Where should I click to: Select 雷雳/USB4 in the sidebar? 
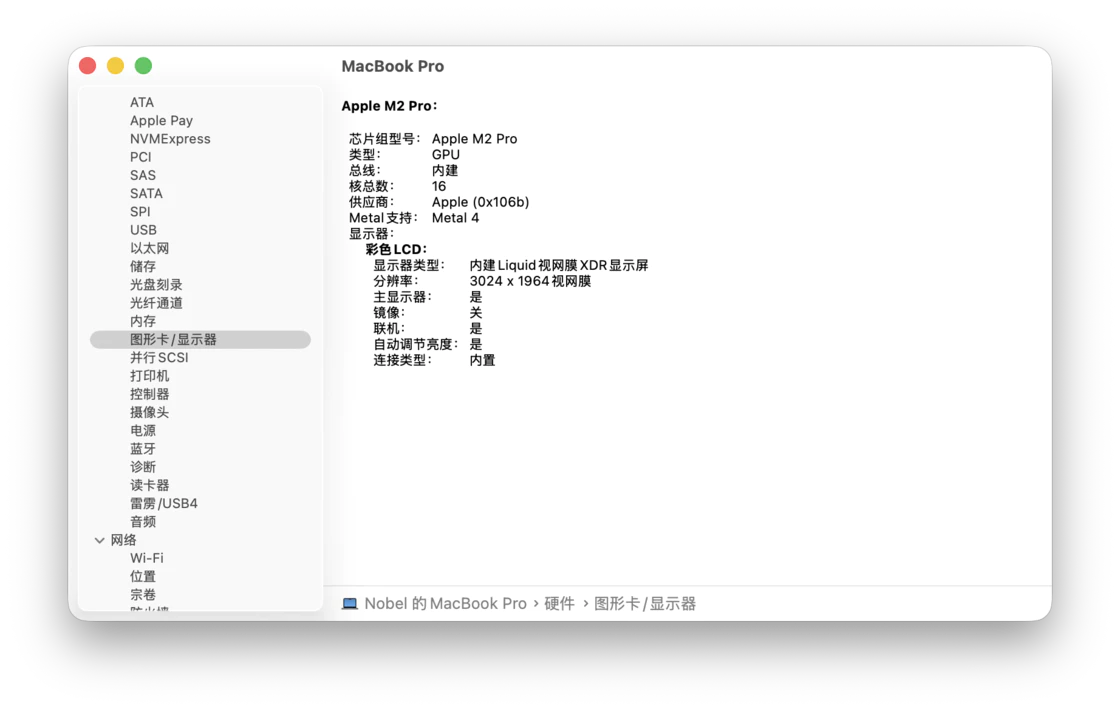point(164,503)
